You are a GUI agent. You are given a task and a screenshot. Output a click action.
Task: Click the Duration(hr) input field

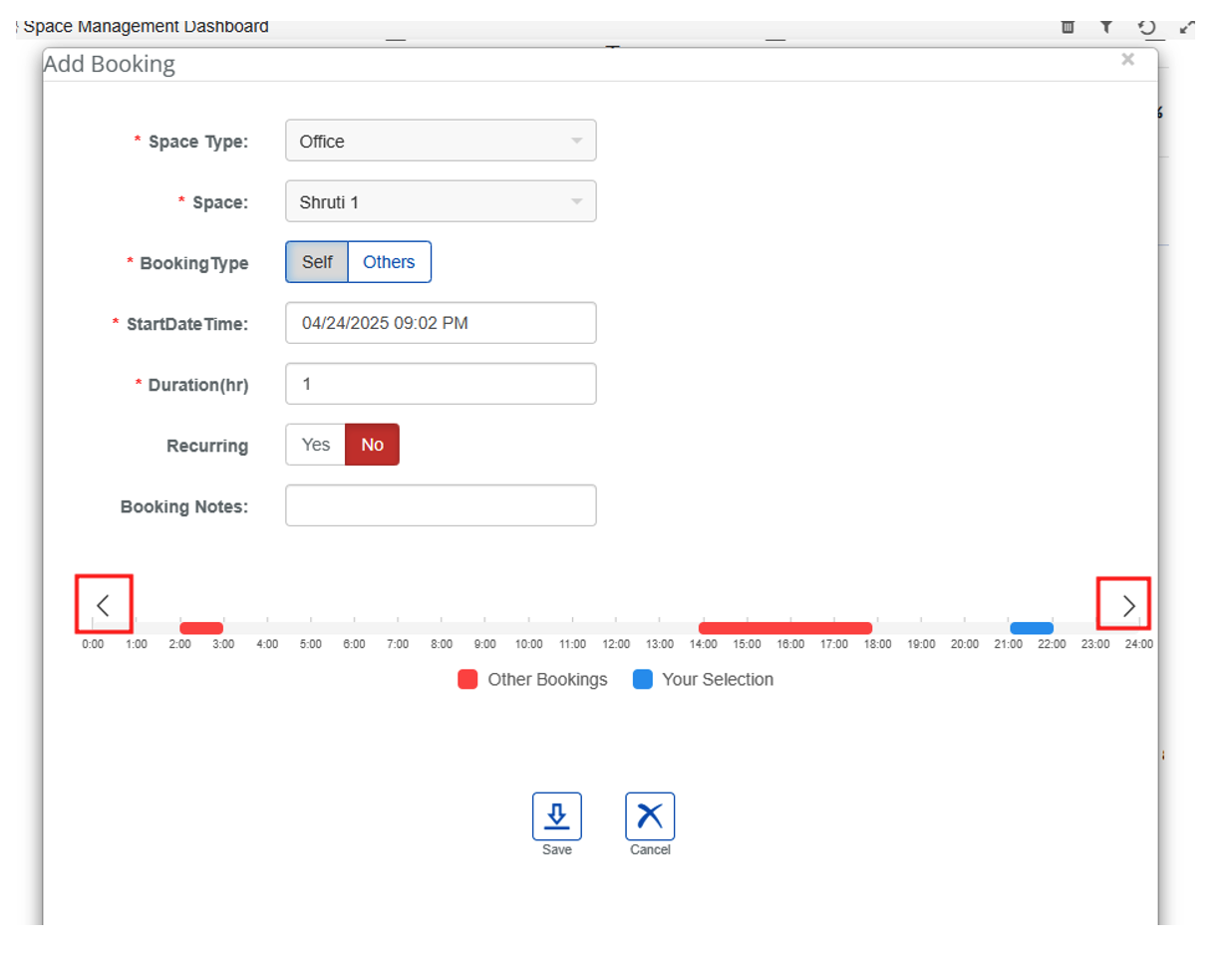[x=441, y=384]
